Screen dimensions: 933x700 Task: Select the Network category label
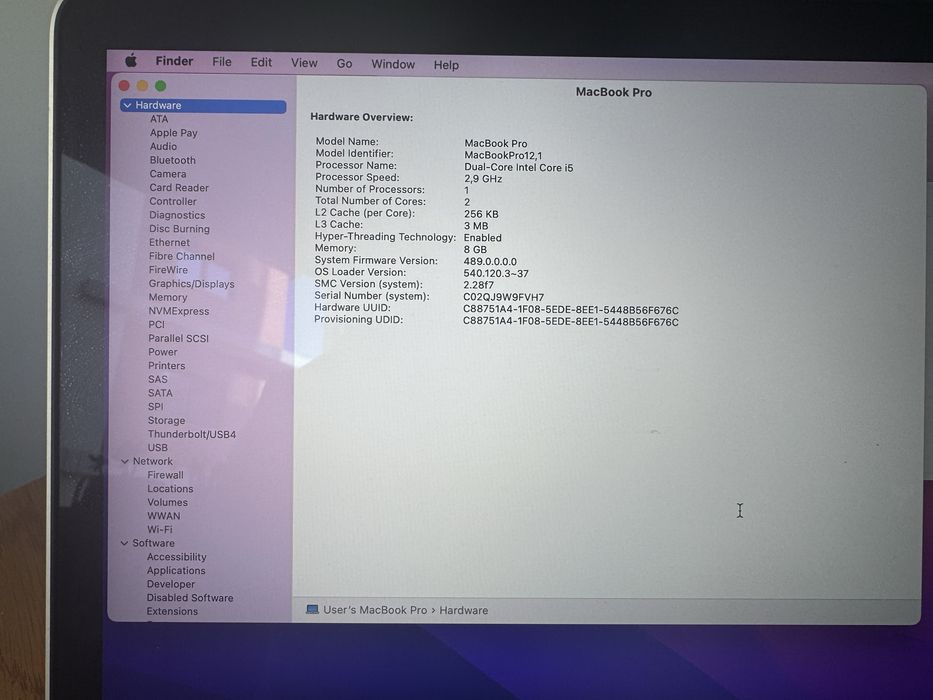[152, 461]
